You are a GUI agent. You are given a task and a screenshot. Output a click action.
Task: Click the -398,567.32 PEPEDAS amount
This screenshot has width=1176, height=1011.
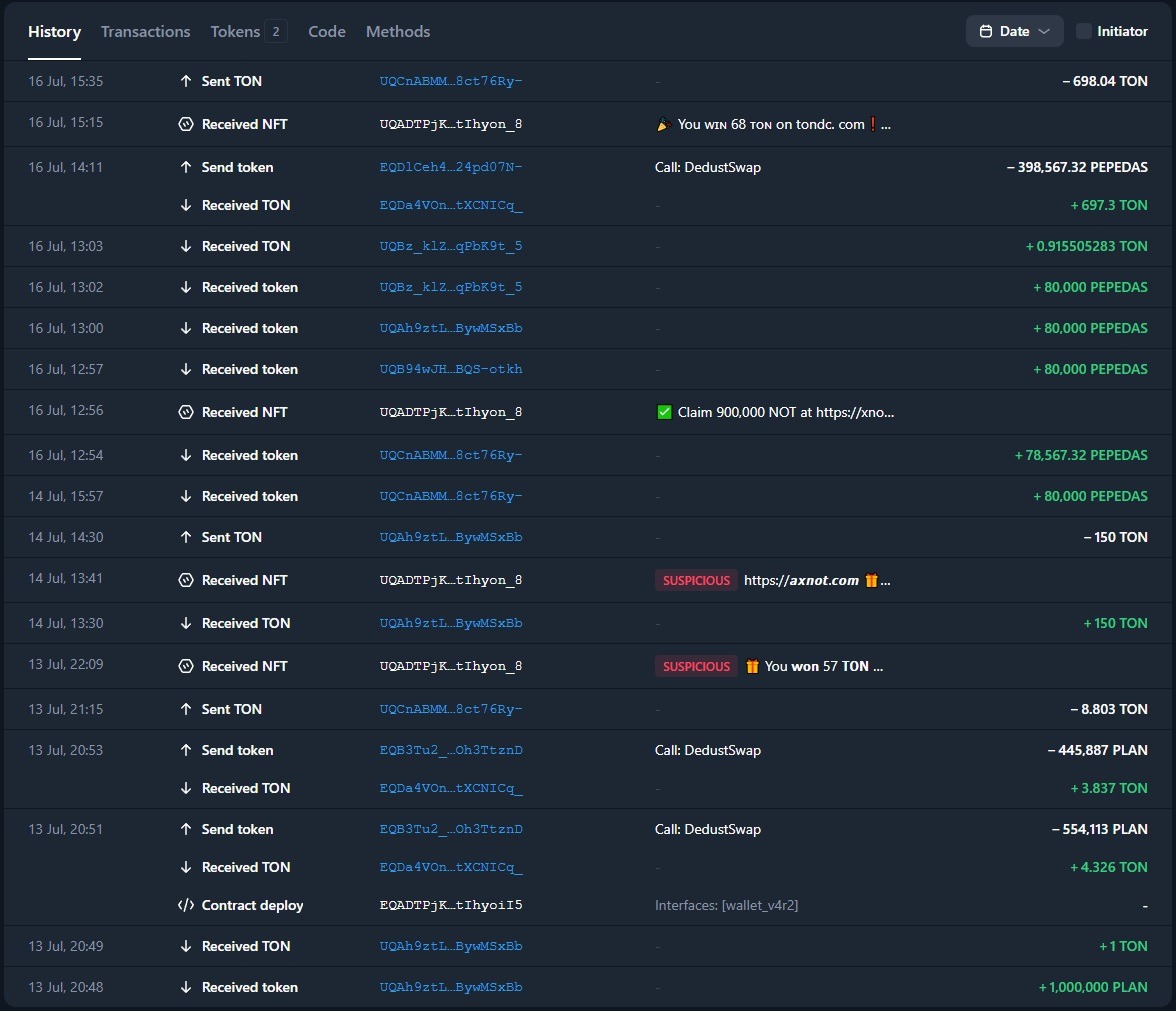pyautogui.click(x=1077, y=167)
